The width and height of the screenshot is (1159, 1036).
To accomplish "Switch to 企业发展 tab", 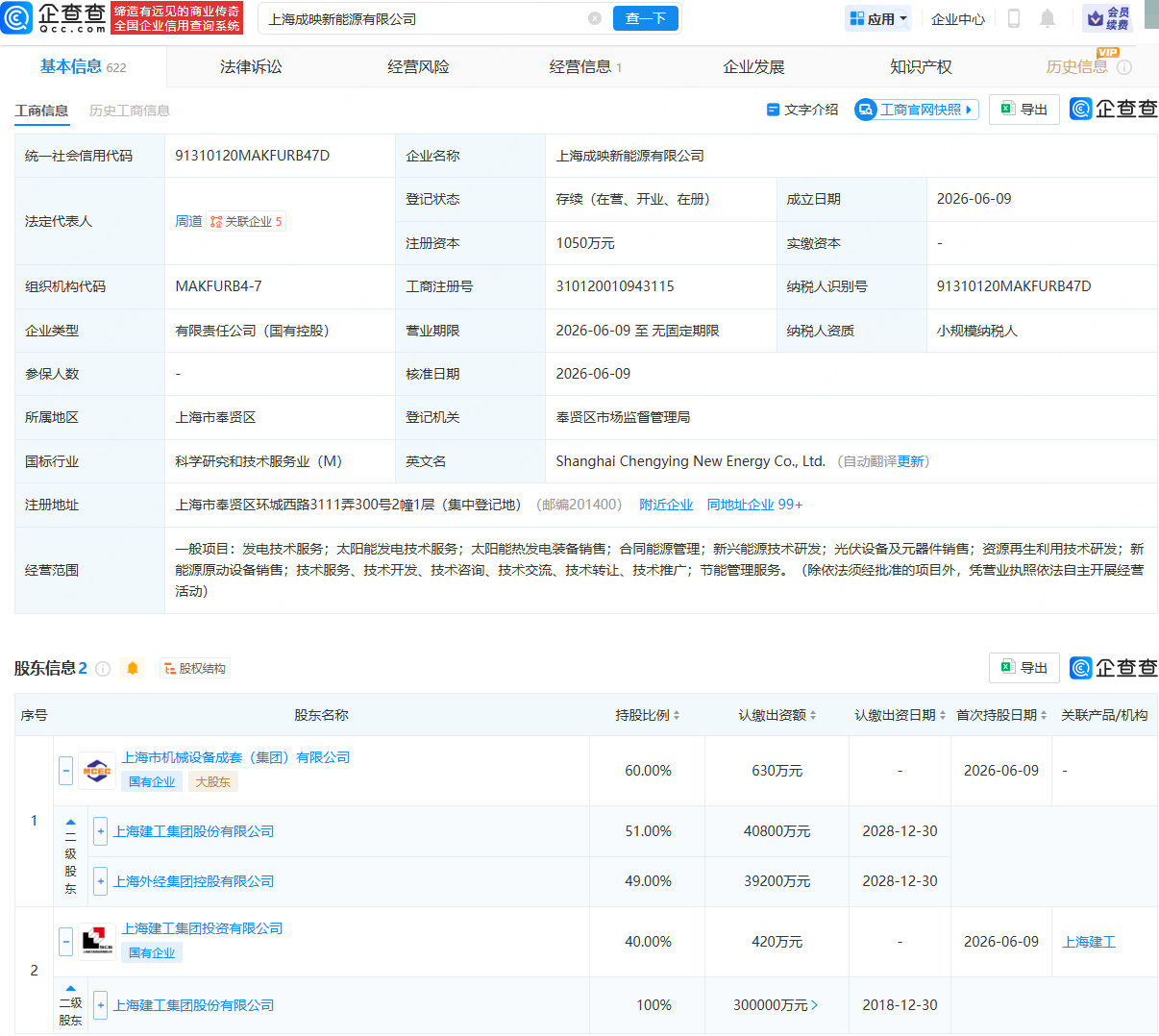I will [x=753, y=66].
